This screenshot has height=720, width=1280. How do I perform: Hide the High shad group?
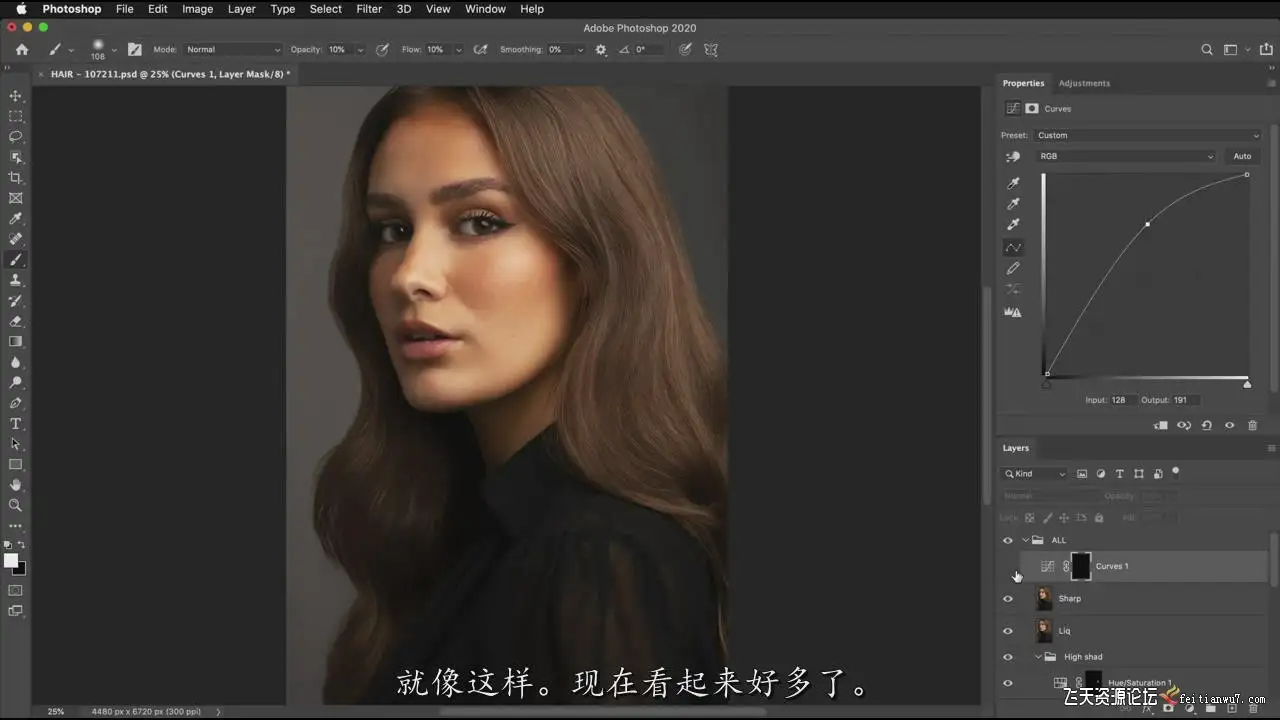click(x=1008, y=657)
